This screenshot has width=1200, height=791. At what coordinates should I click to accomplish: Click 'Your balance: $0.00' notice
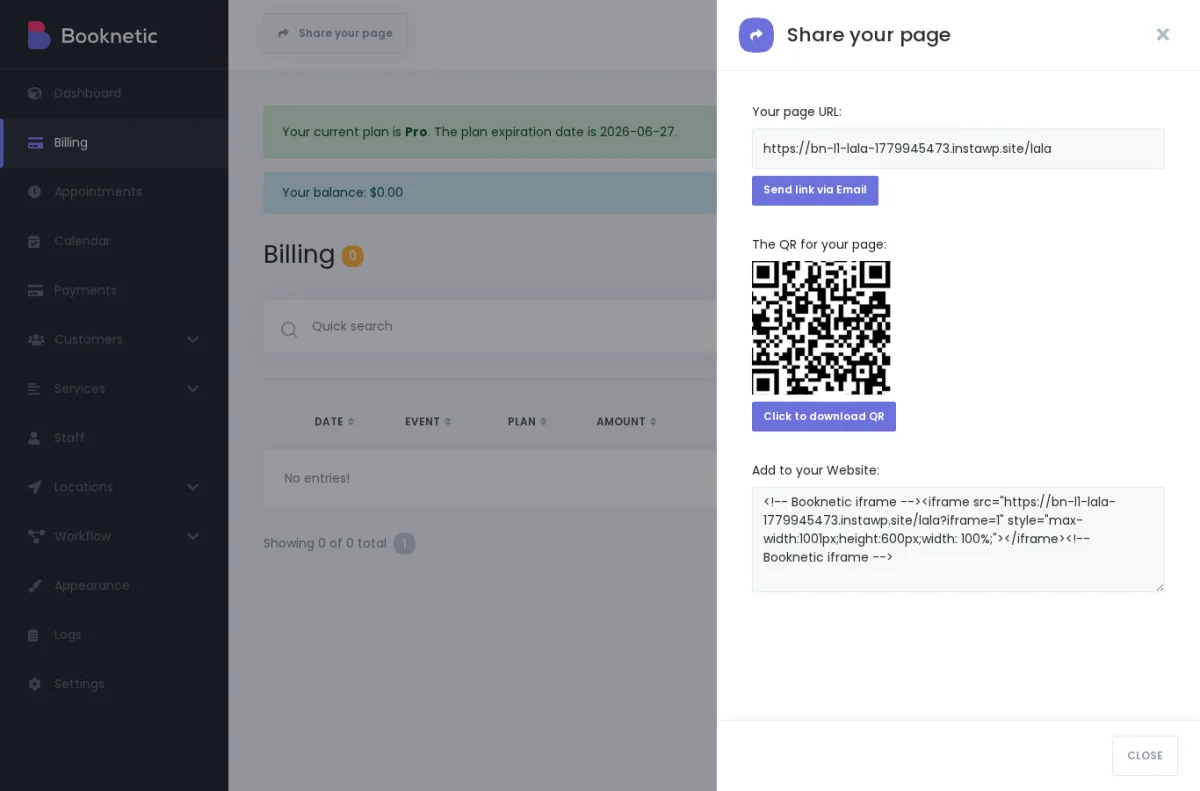point(490,192)
